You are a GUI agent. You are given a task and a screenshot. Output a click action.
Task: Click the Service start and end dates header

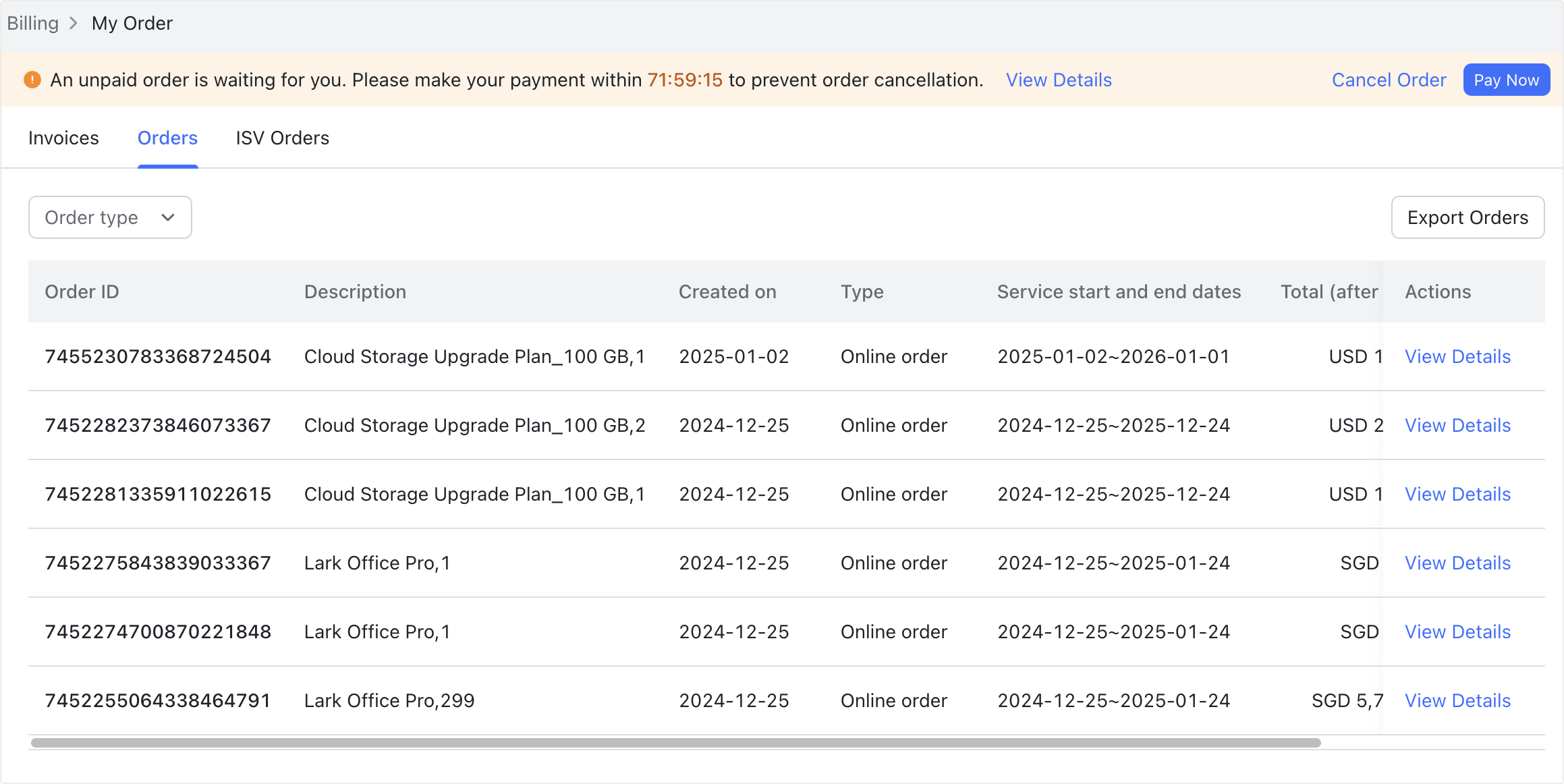1119,291
